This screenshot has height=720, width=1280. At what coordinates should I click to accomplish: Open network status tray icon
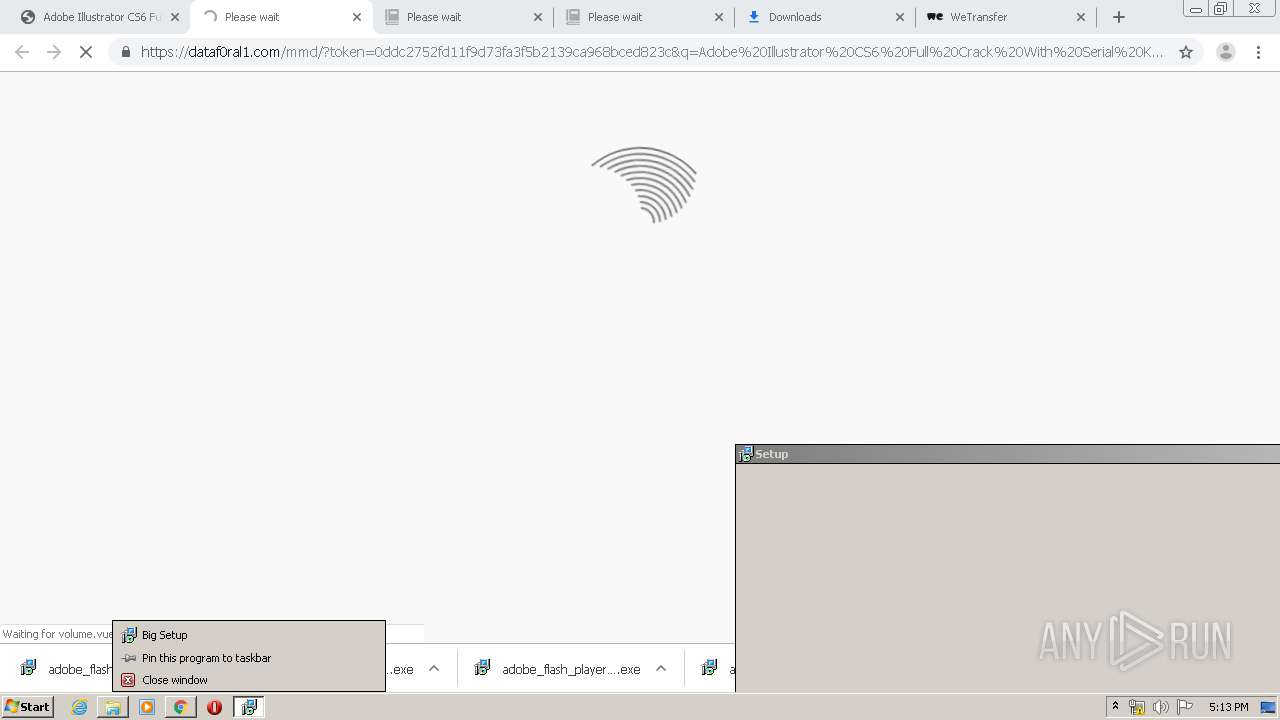[x=1137, y=707]
